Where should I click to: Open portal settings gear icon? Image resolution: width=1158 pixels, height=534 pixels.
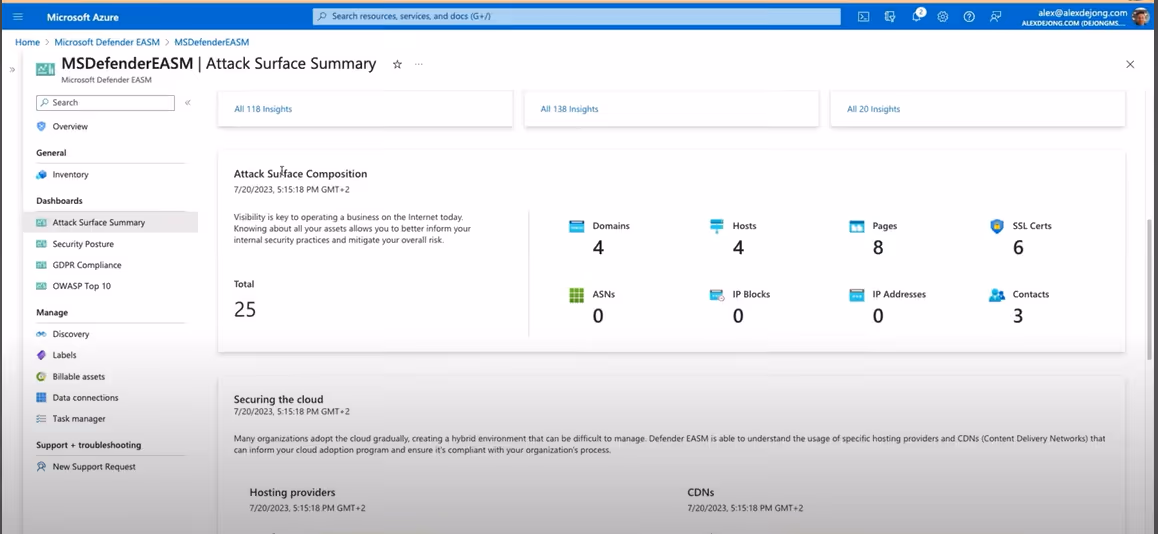[x=942, y=16]
